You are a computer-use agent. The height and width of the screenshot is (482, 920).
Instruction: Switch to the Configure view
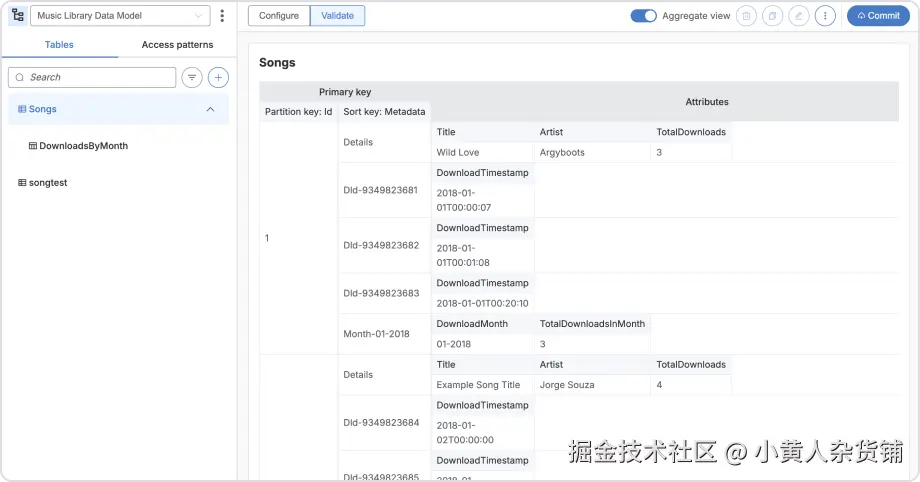(x=279, y=16)
